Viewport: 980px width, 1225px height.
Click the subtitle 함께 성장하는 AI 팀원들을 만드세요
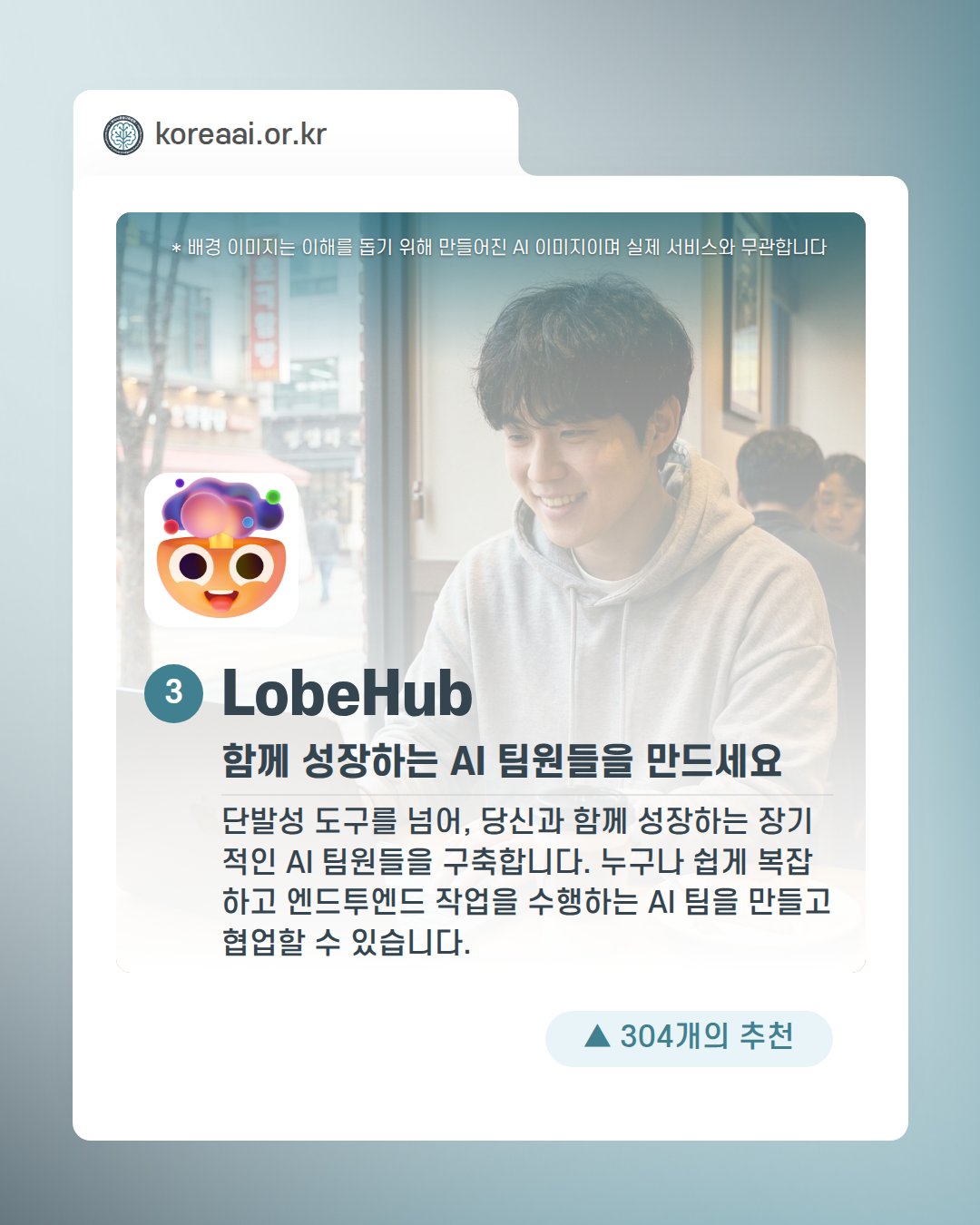502,760
